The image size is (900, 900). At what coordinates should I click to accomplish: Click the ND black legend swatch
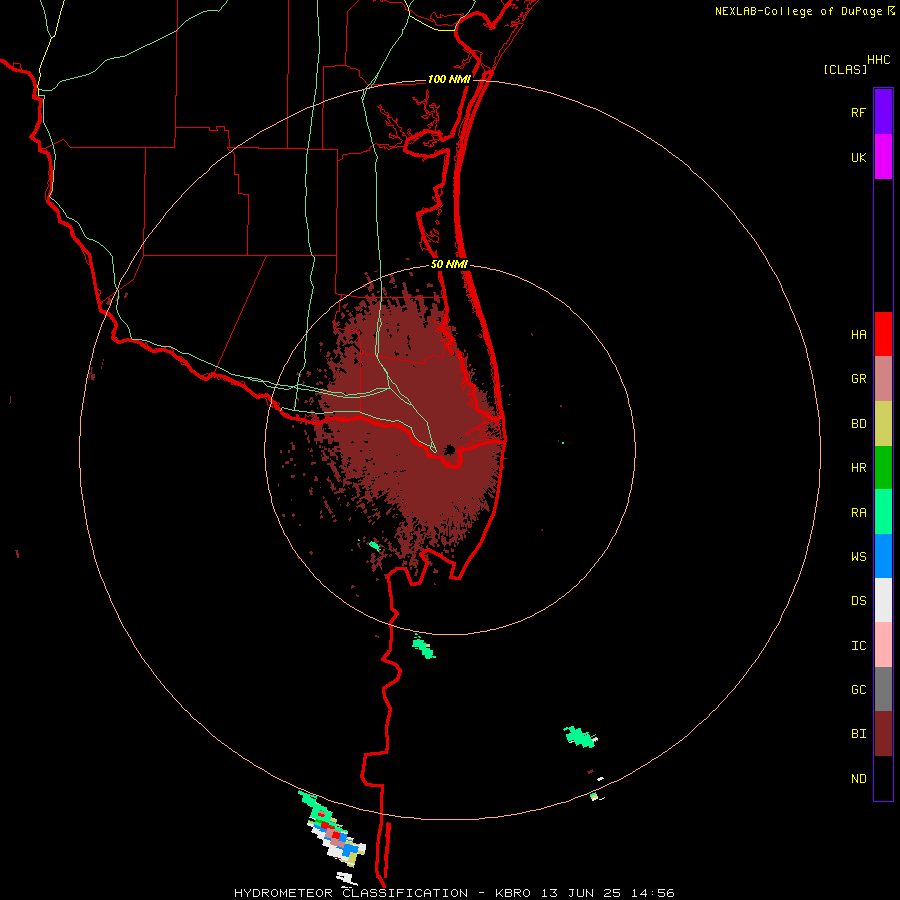883,778
